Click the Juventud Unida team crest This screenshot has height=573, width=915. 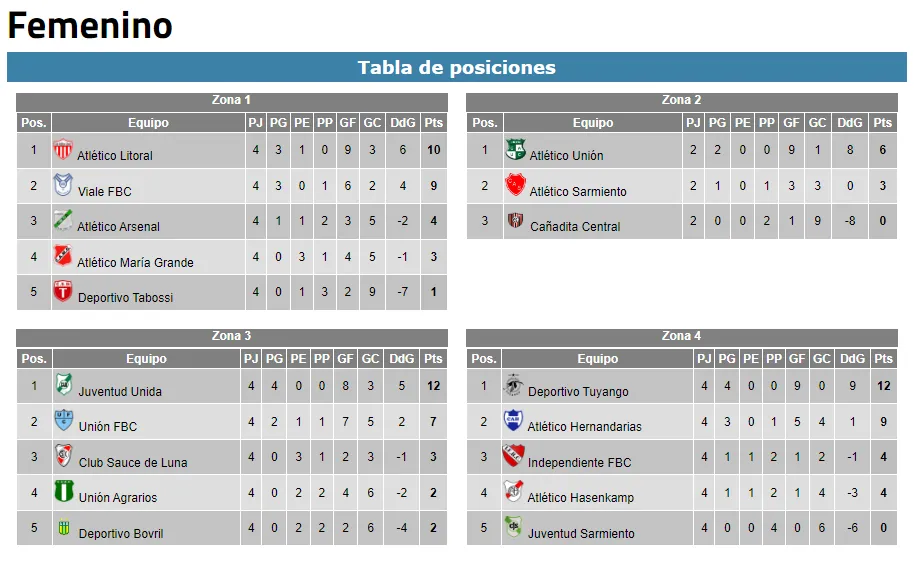point(64,386)
